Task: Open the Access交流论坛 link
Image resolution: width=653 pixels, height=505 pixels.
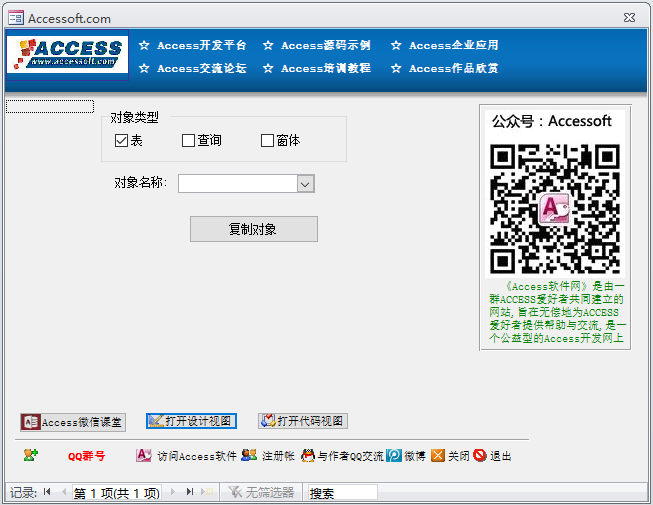Action: [202, 68]
